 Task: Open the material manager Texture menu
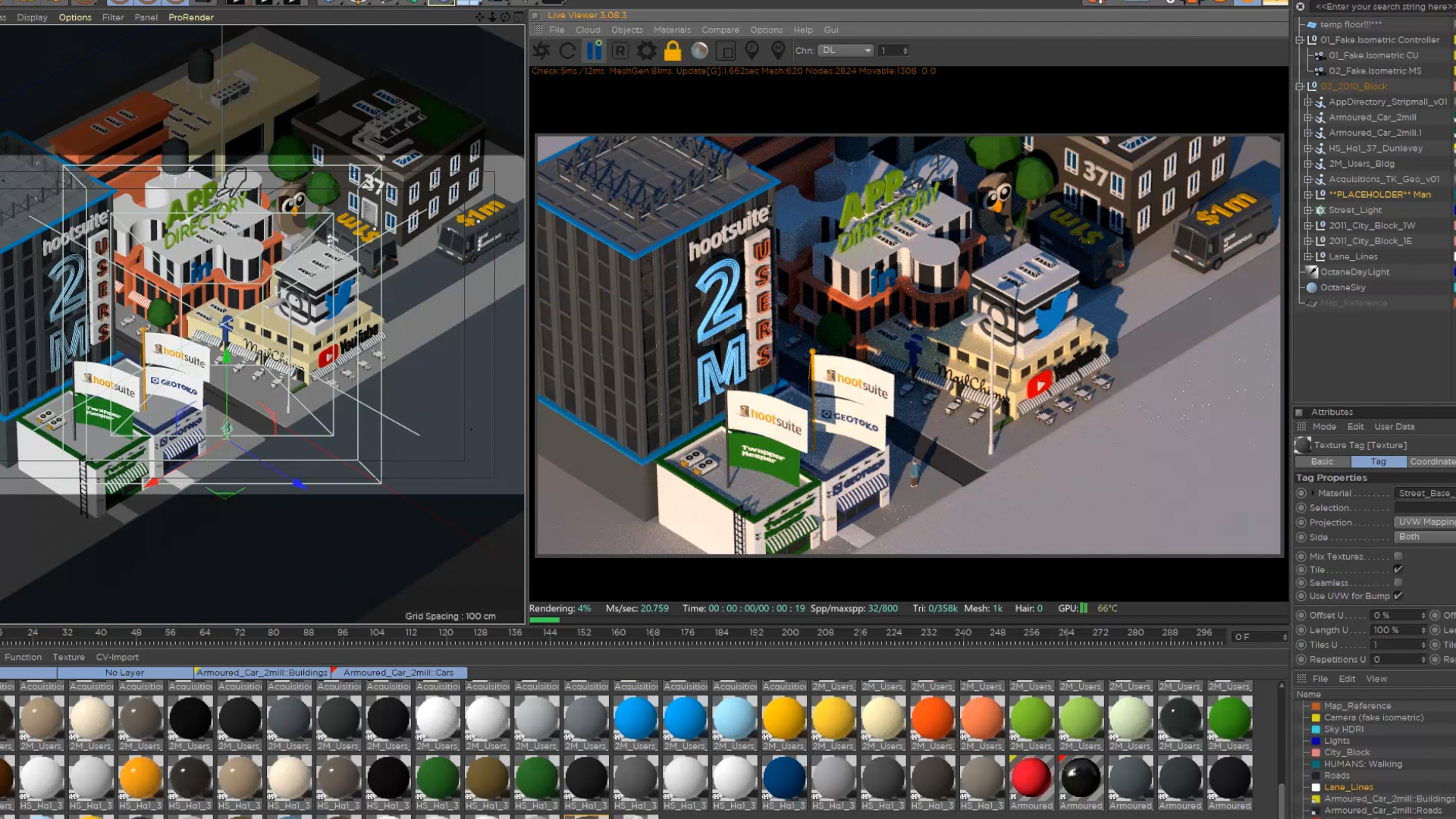click(68, 657)
